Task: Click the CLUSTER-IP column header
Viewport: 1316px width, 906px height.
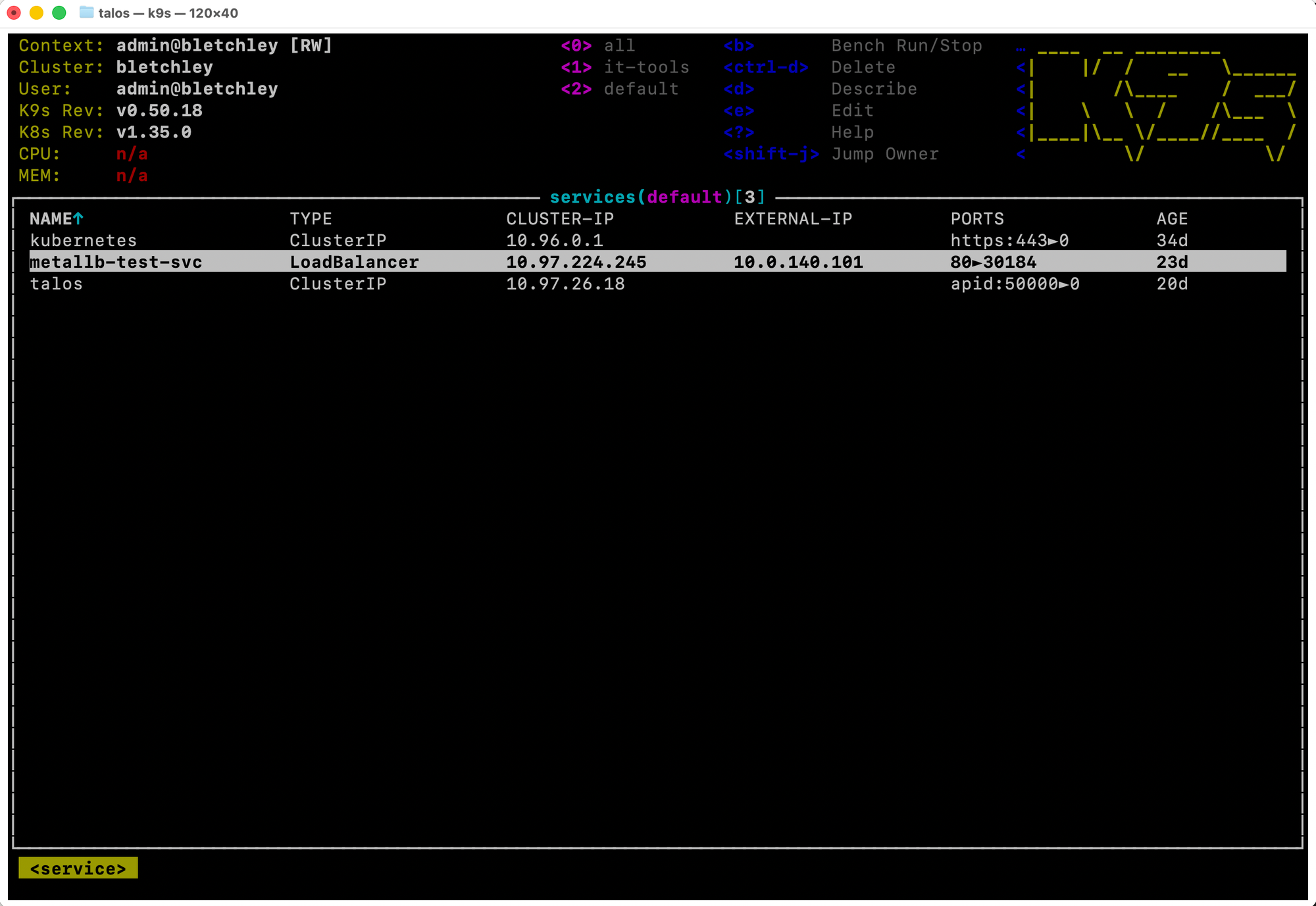Action: click(x=560, y=218)
